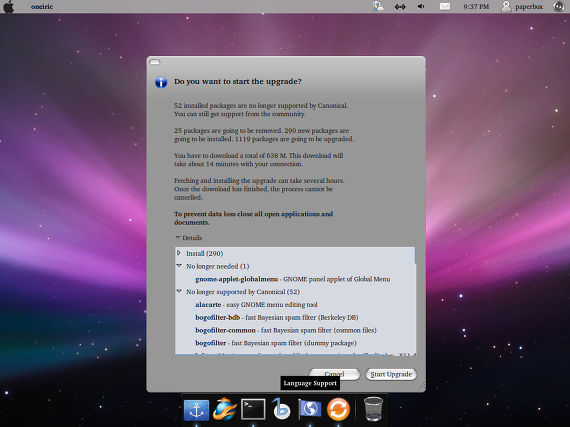Image resolution: width=570 pixels, height=427 pixels.
Task: Launch the blue music note dock icon
Action: tap(281, 409)
